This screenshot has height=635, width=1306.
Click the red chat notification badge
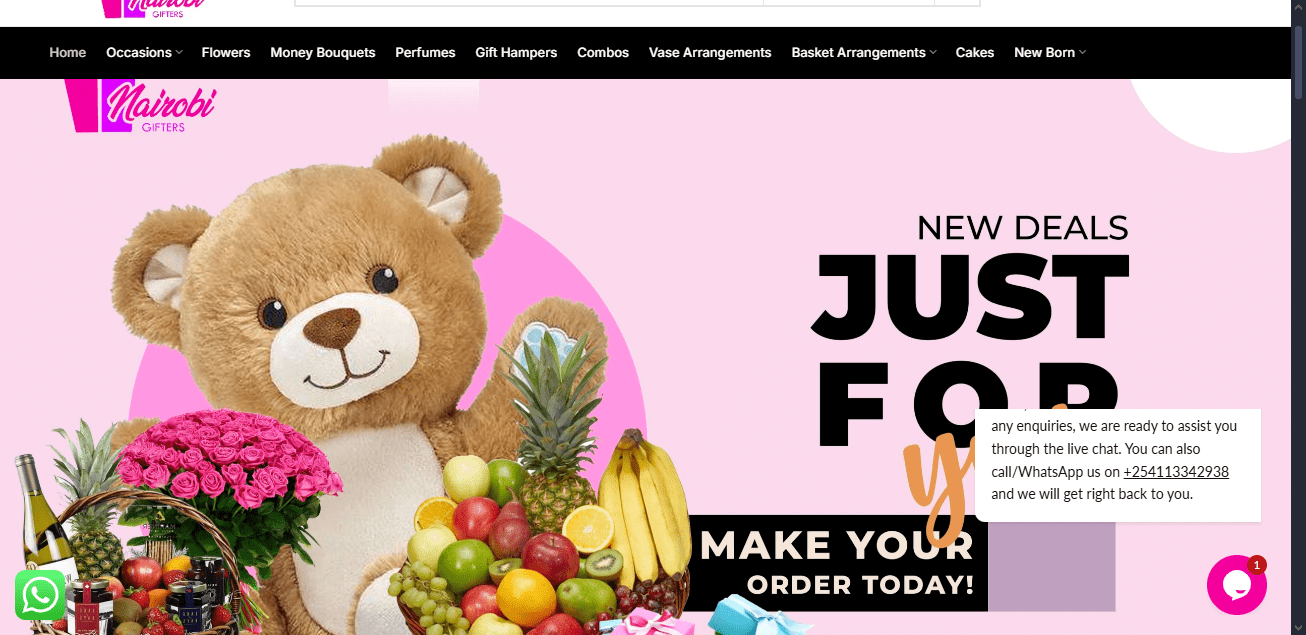click(x=1257, y=565)
